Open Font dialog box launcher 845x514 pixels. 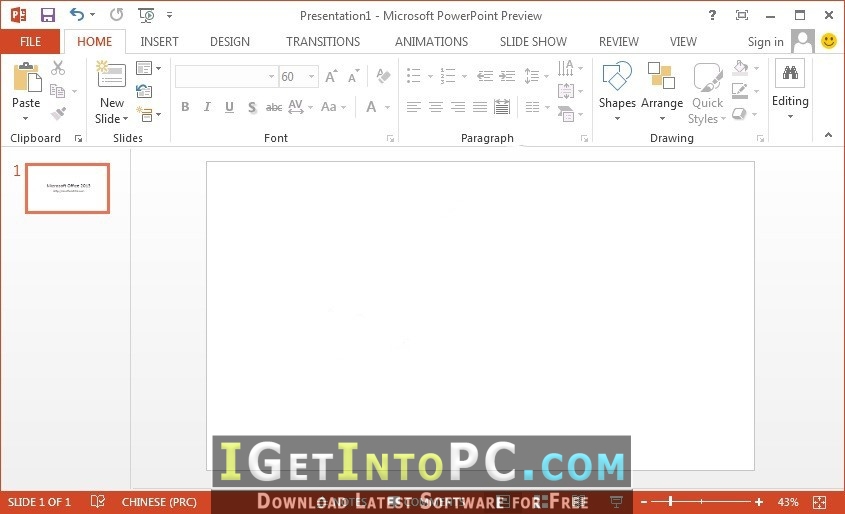click(x=390, y=139)
